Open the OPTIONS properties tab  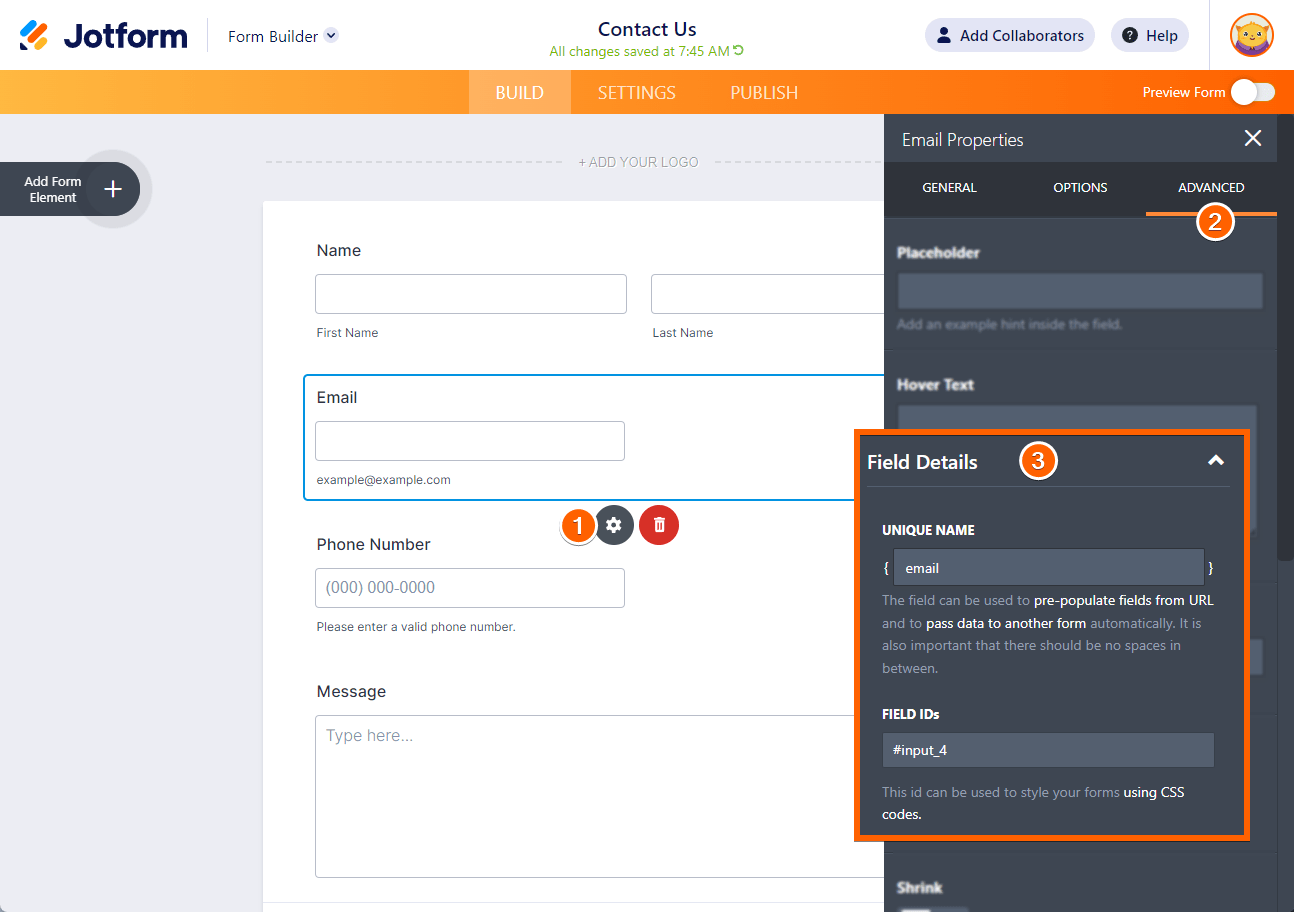(x=1080, y=188)
